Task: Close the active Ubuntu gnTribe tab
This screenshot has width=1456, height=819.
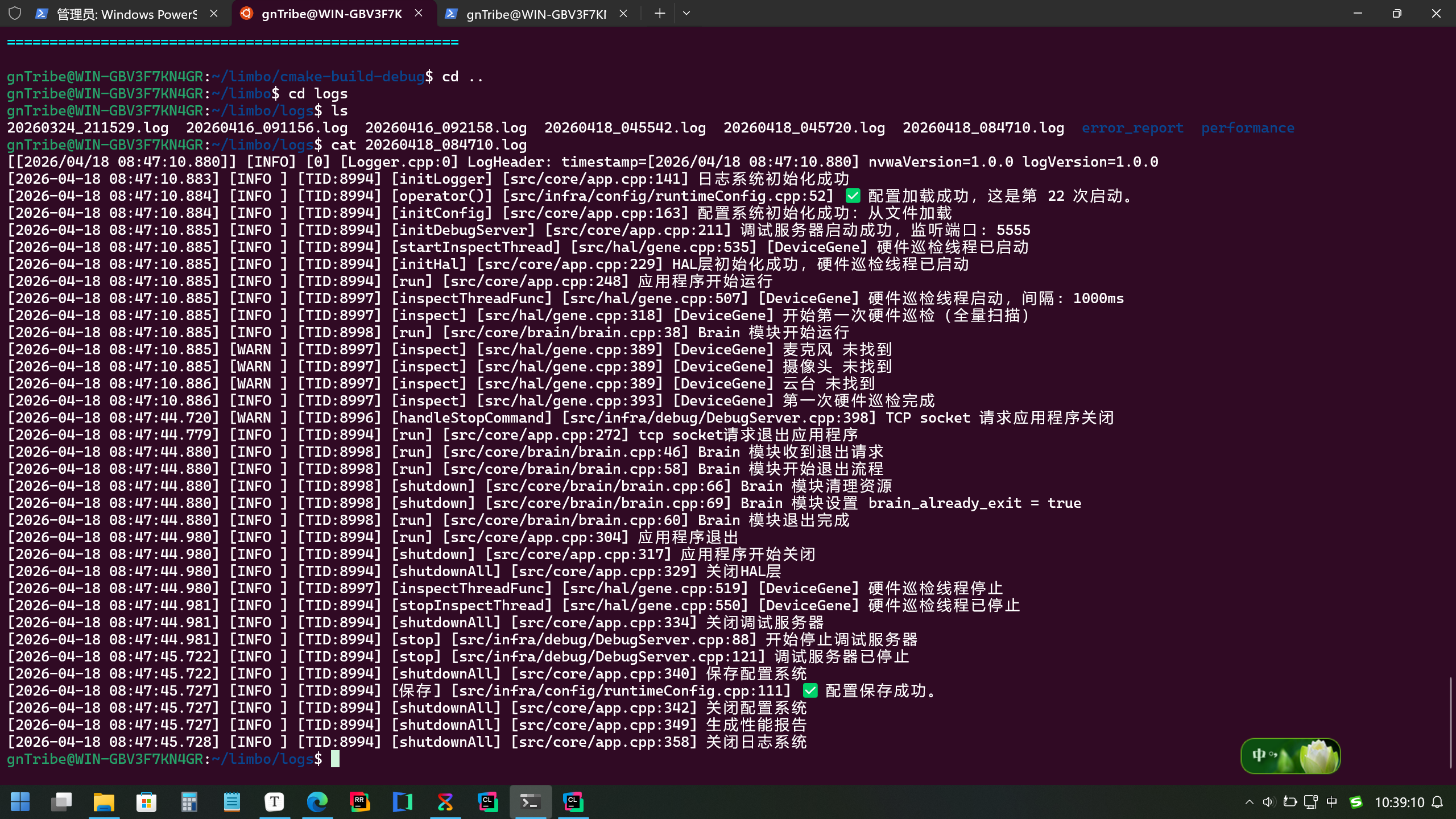Action: [x=419, y=13]
